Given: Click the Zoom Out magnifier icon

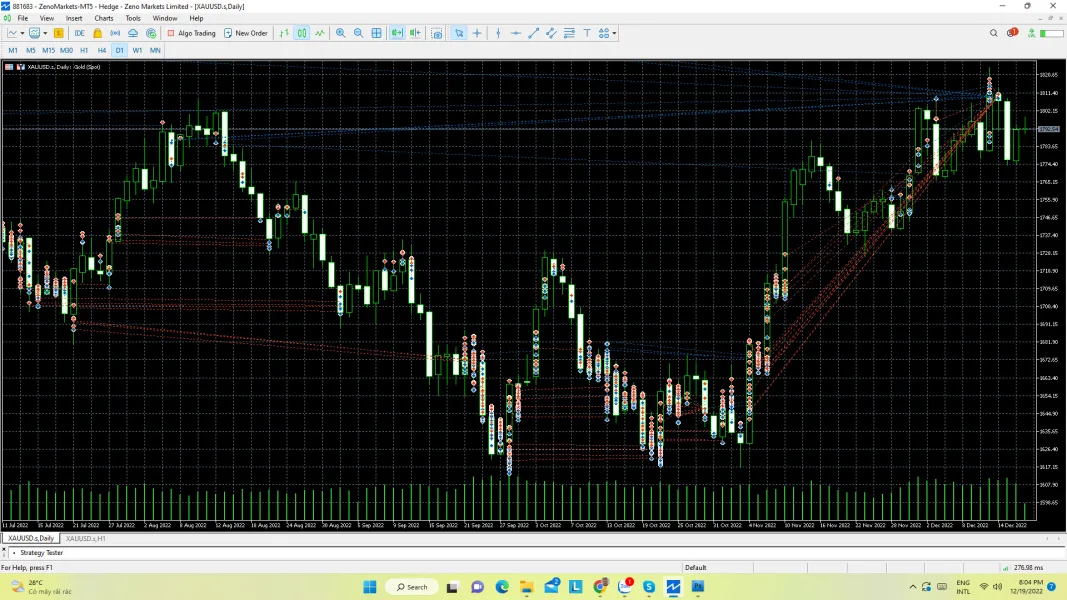Looking at the screenshot, I should (x=358, y=33).
